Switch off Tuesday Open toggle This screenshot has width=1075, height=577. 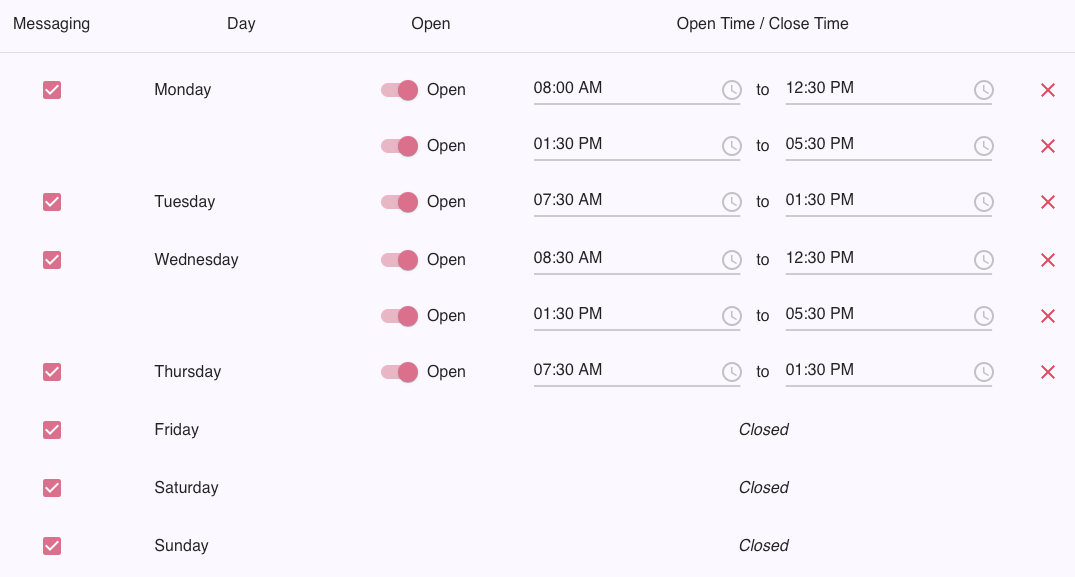400,202
